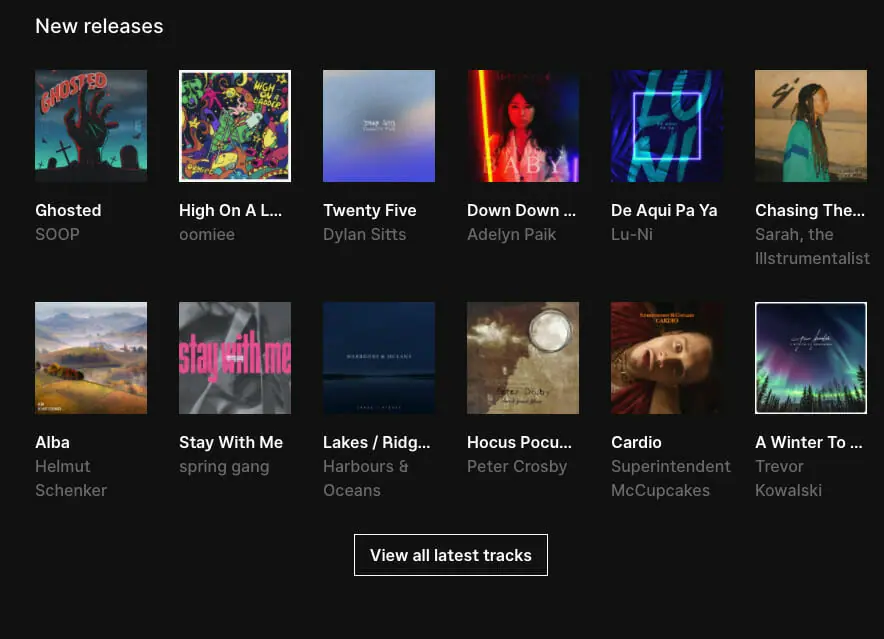Open the A Winter To aurora cover
Image resolution: width=884 pixels, height=639 pixels.
(x=811, y=358)
